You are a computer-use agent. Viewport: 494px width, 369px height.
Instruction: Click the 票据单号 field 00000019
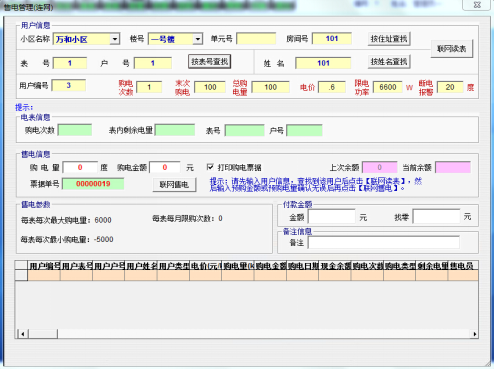click(93, 184)
